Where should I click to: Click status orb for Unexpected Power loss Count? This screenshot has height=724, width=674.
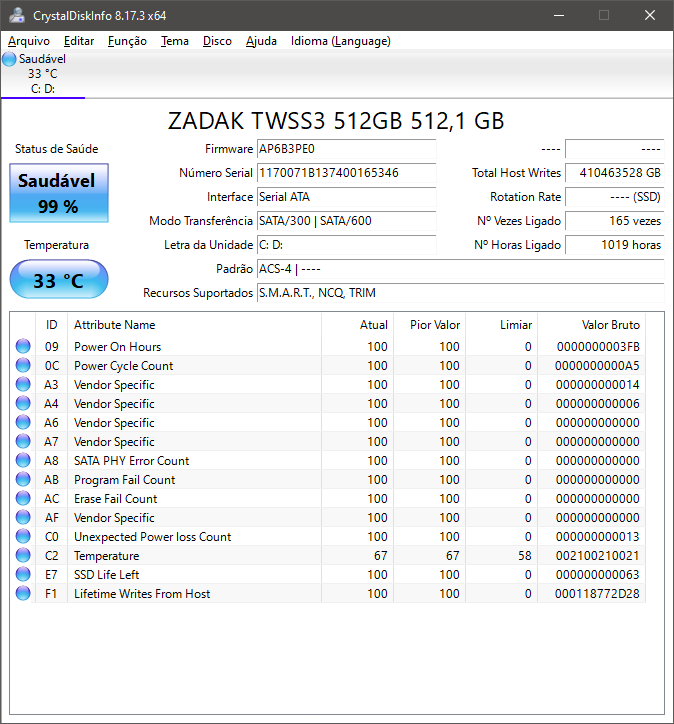(23, 536)
